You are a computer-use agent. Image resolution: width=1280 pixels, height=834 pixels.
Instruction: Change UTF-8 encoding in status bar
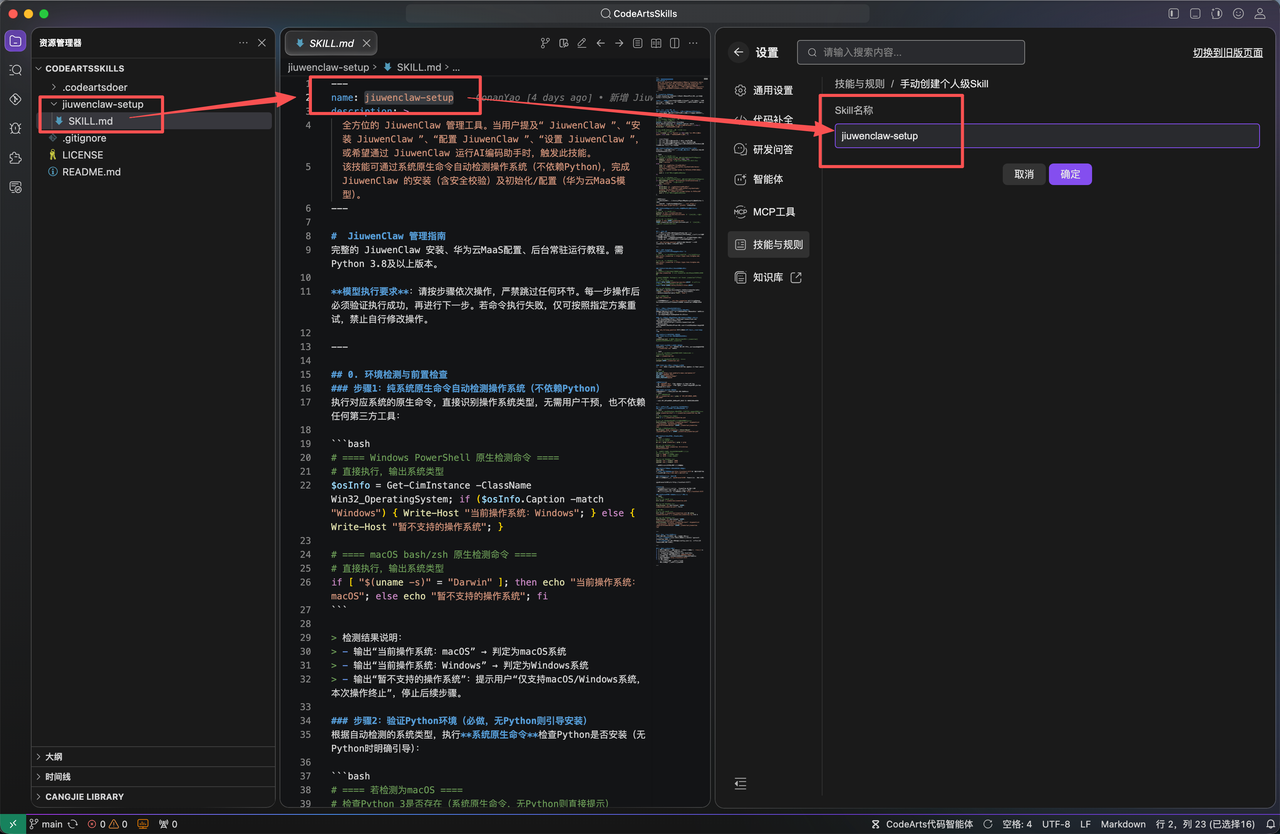coord(1056,824)
